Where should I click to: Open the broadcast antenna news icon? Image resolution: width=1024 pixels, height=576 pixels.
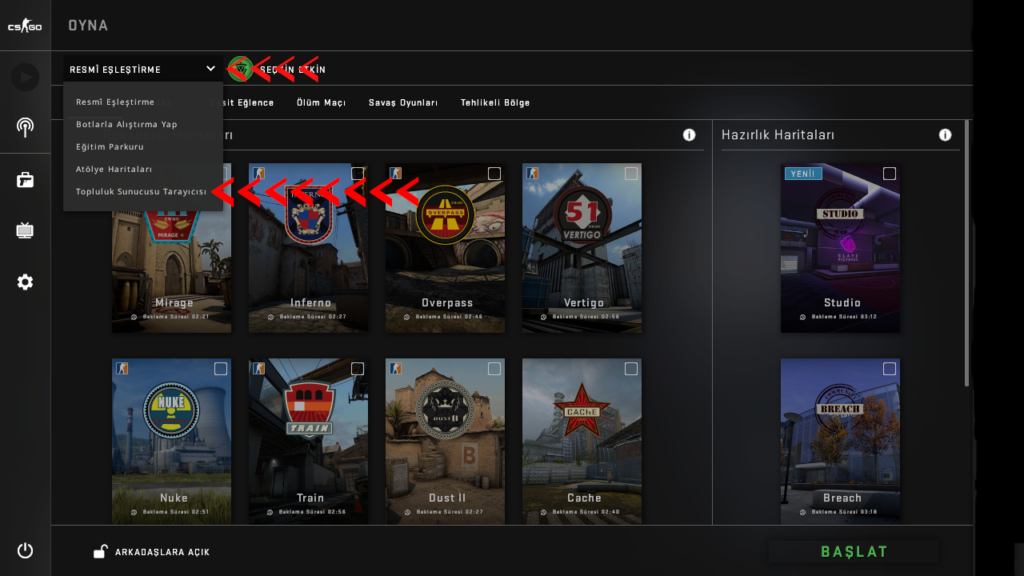(x=25, y=127)
